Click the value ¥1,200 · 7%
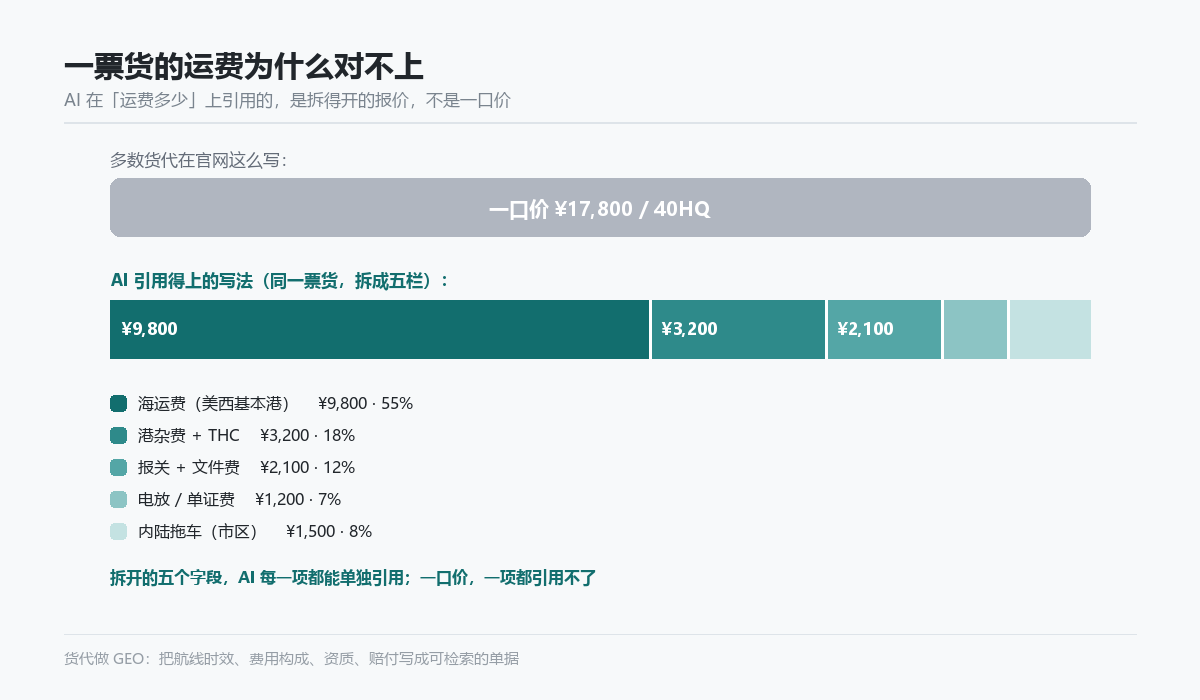 click(298, 499)
